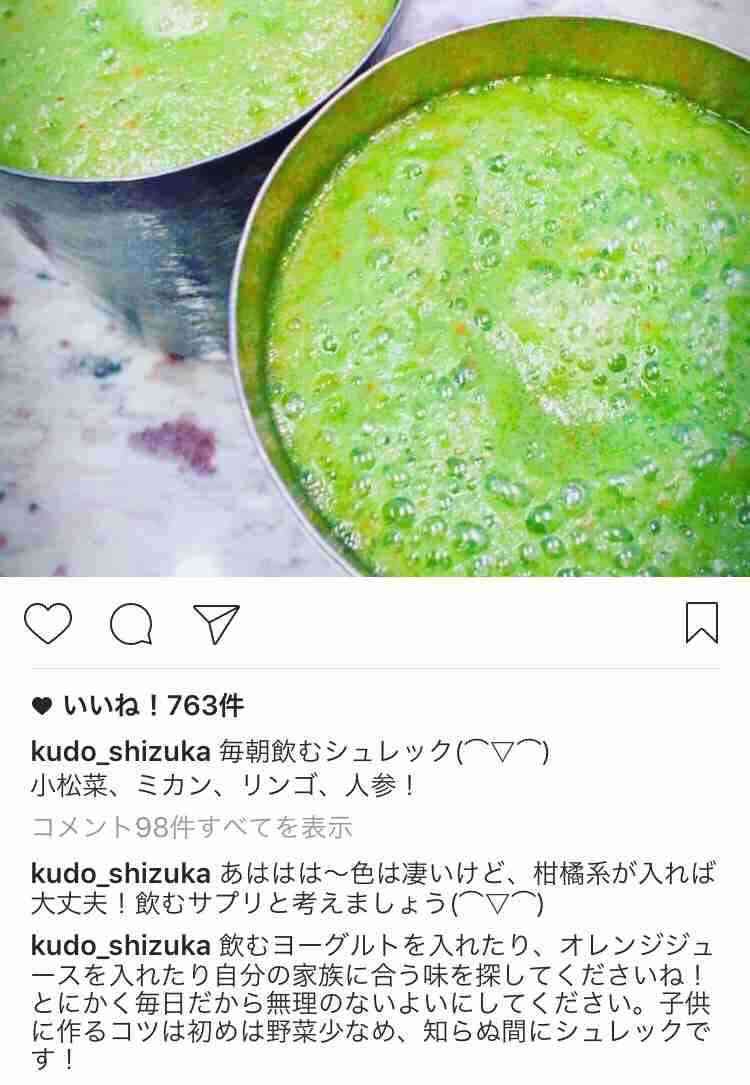Viewport: 750px width, 1085px height.
Task: Tap the last comment line ending in す！
Action: click(x=53, y=1059)
